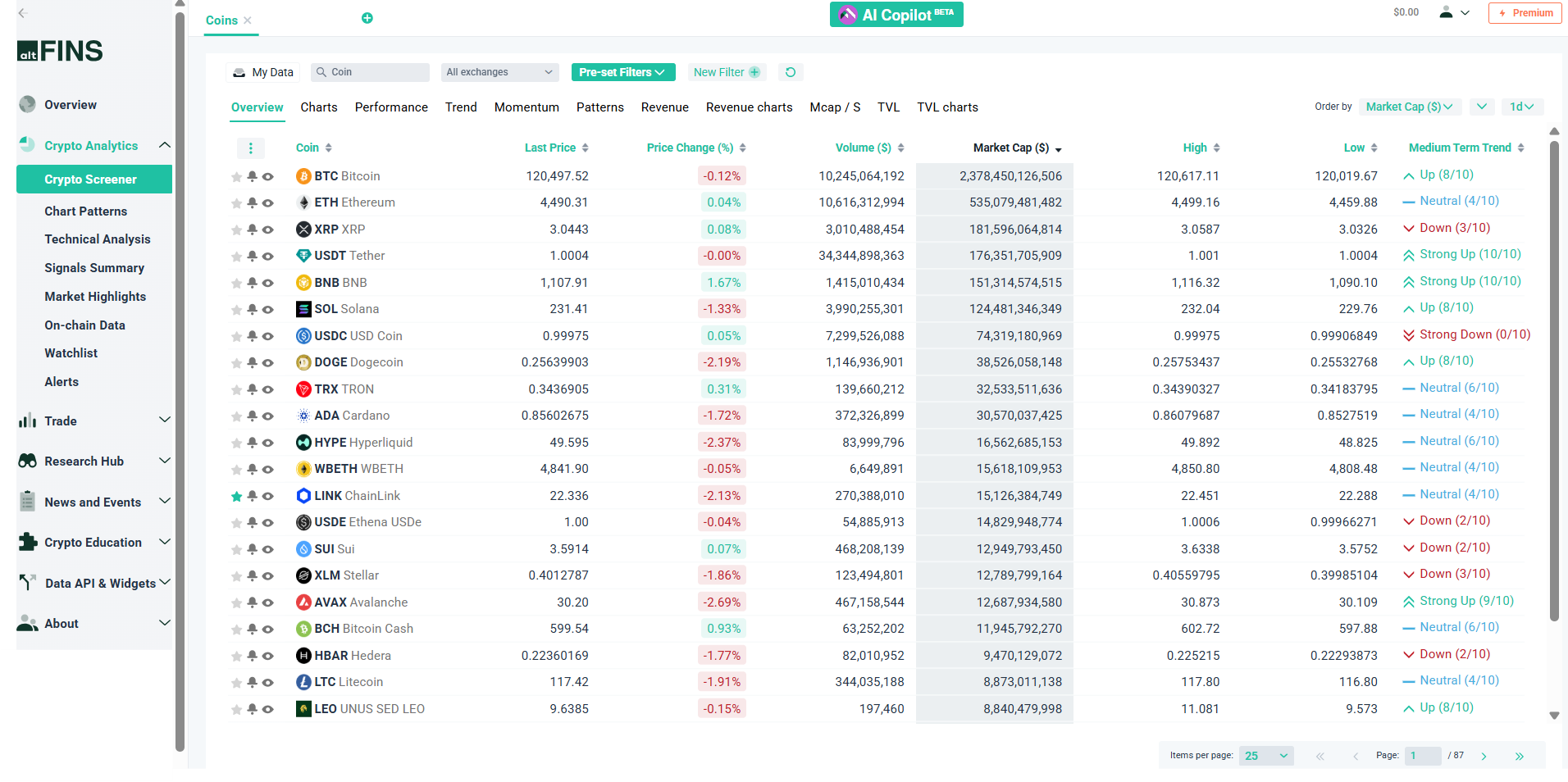Click the New Filter button

coord(727,72)
